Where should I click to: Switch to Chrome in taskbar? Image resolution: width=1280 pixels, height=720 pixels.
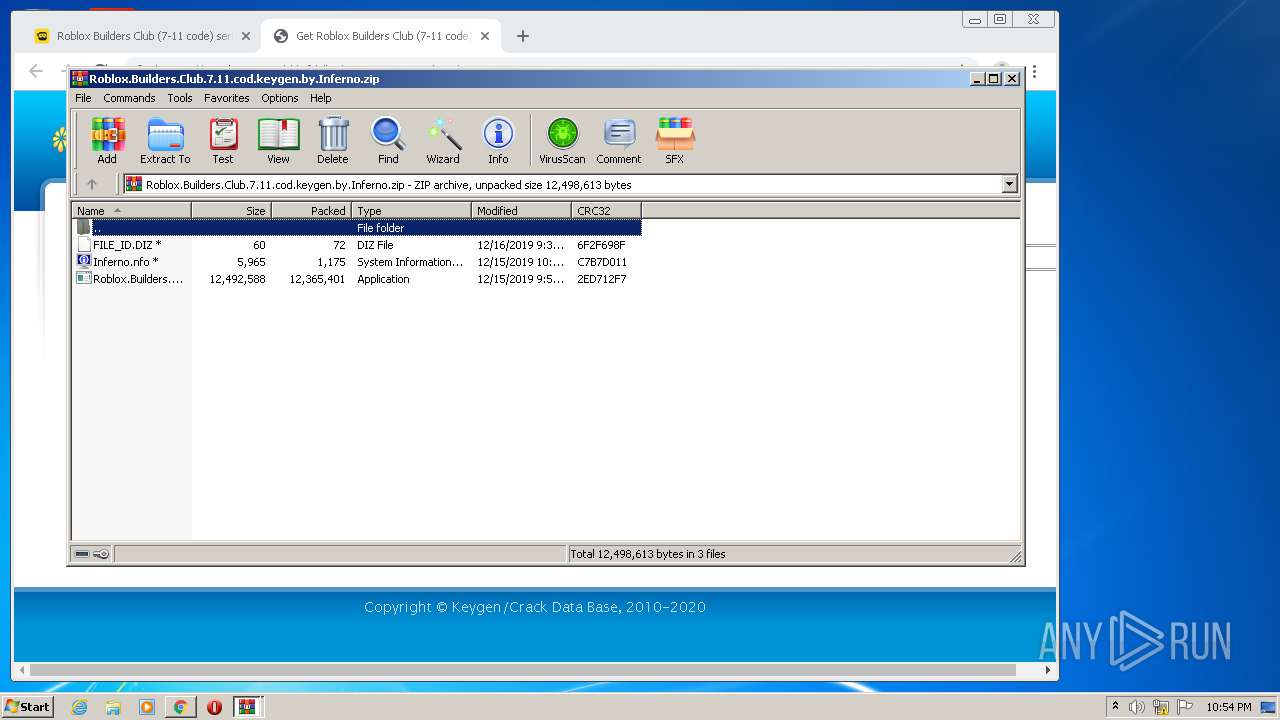pos(180,707)
